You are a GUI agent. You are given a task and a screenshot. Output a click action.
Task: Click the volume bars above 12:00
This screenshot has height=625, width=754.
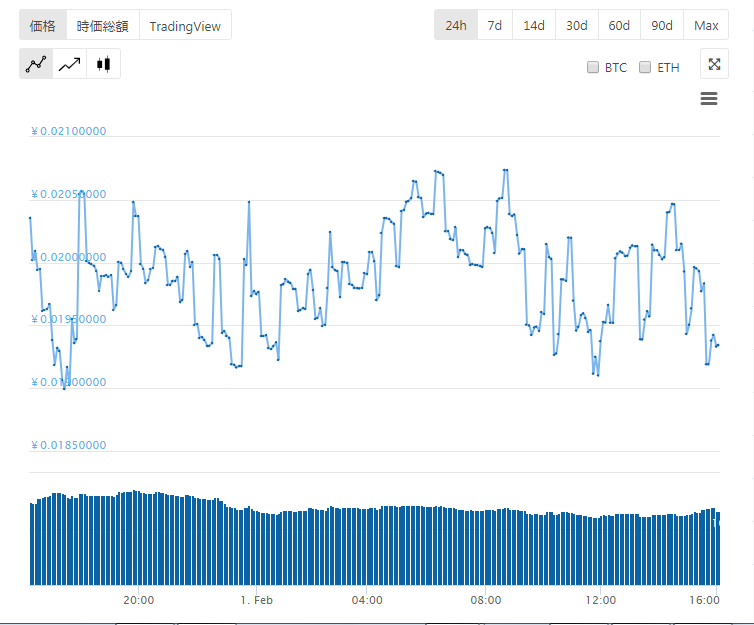click(600, 550)
